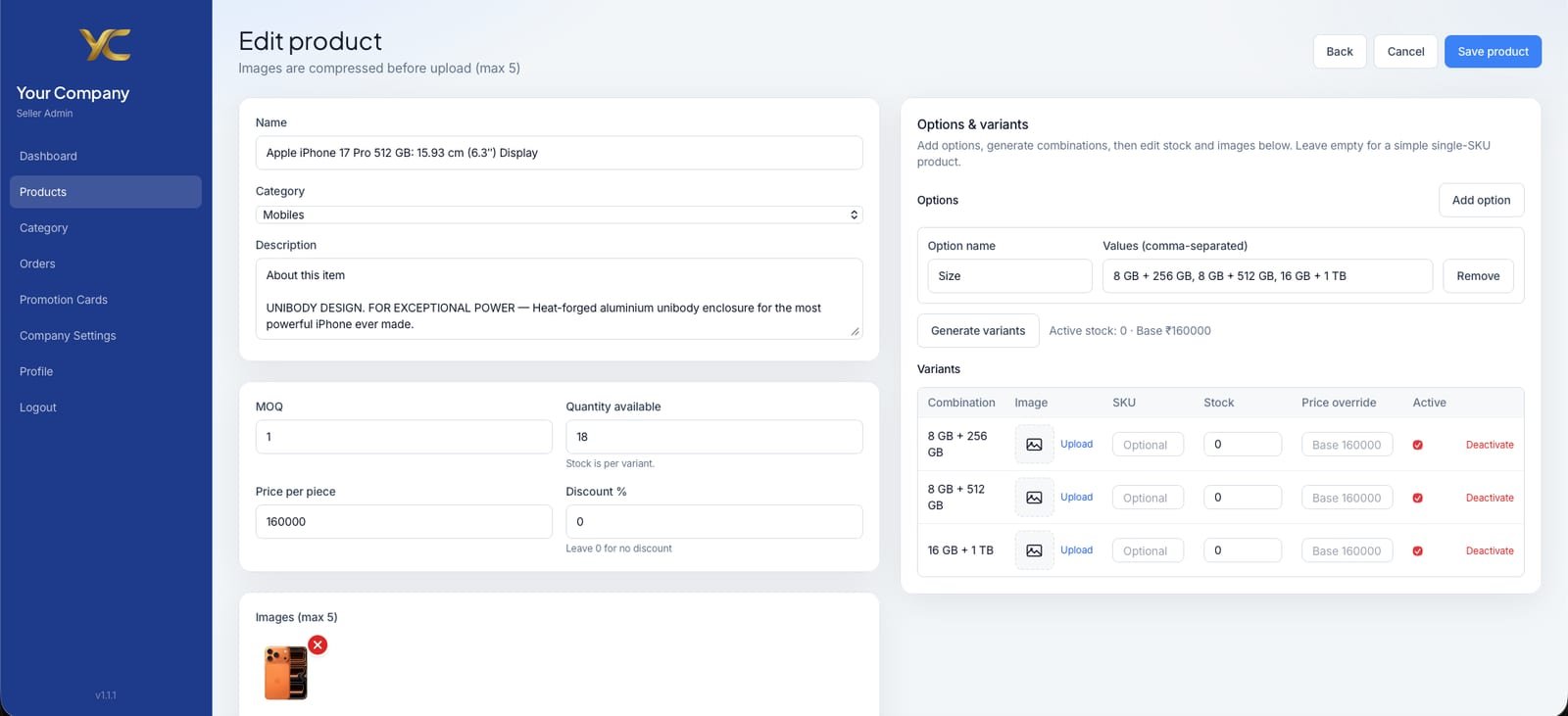This screenshot has height=716, width=1568.
Task: Click the Option name field containing Size
Action: pos(1009,276)
